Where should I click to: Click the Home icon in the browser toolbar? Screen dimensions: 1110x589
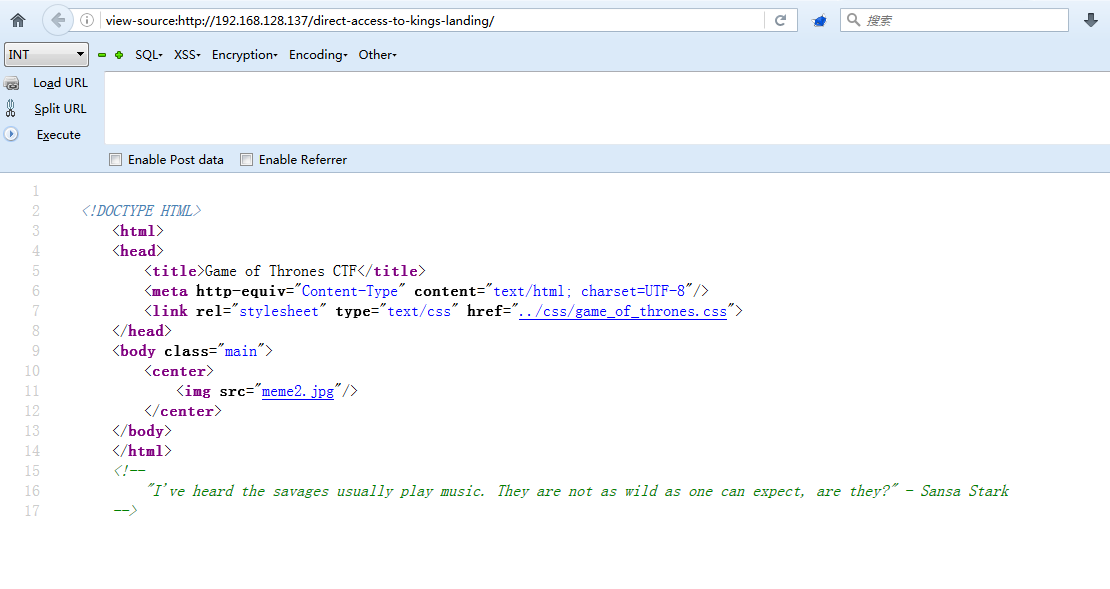18,21
